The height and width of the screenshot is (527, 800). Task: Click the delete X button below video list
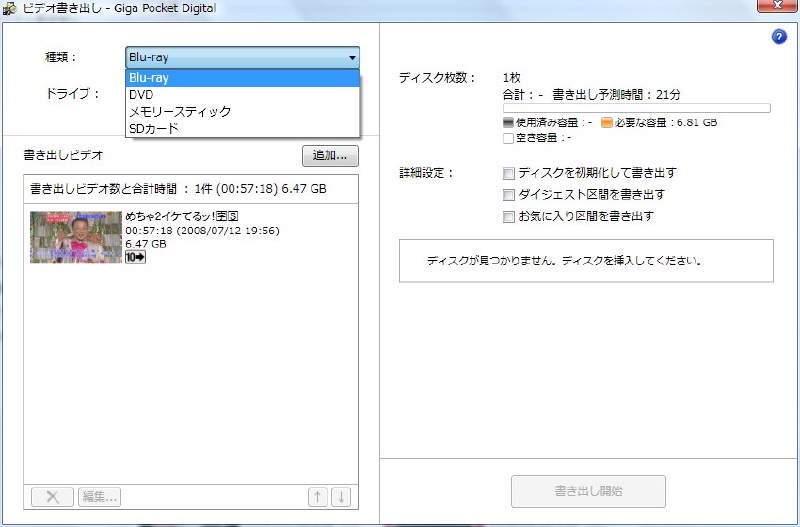pyautogui.click(x=52, y=496)
